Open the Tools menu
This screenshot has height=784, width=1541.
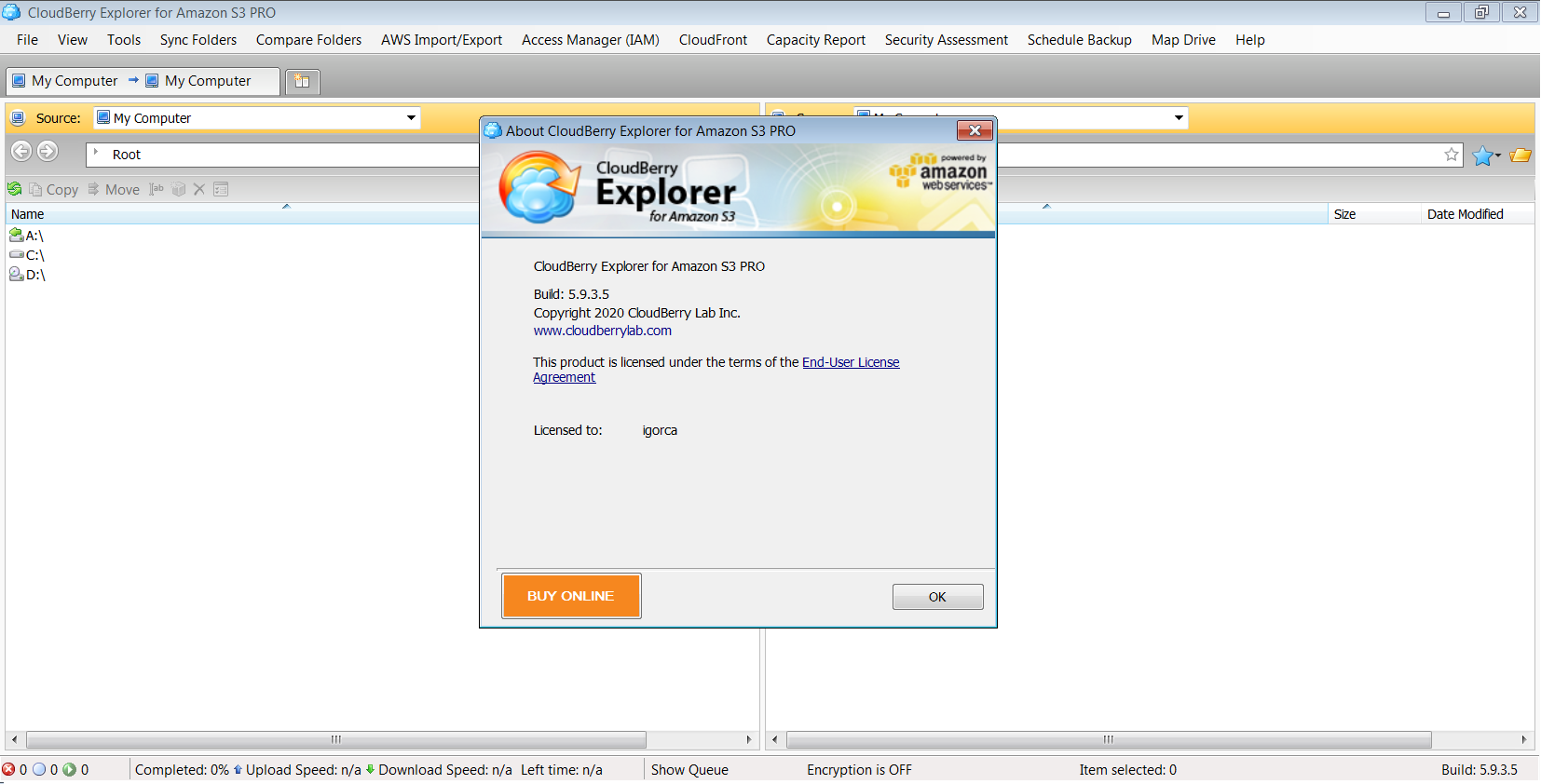(x=123, y=40)
